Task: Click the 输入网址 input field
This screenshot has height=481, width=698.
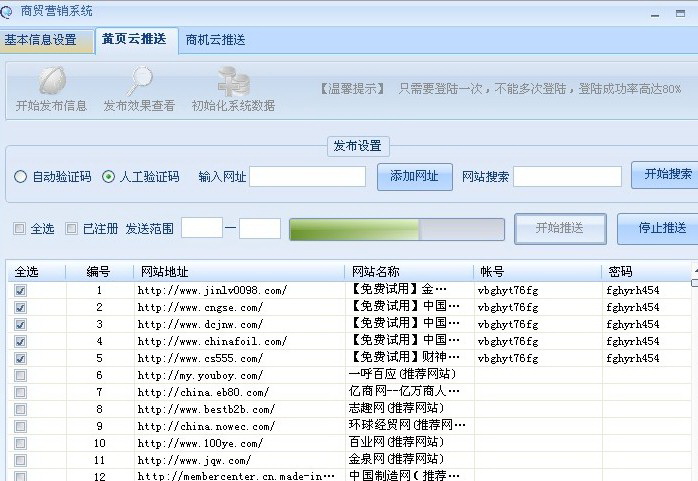Action: click(x=308, y=177)
